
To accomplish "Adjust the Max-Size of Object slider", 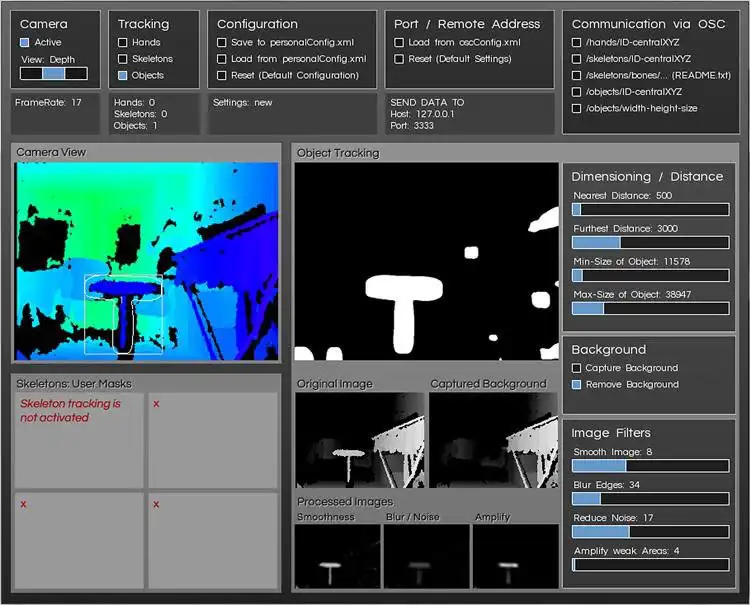I will click(x=651, y=308).
